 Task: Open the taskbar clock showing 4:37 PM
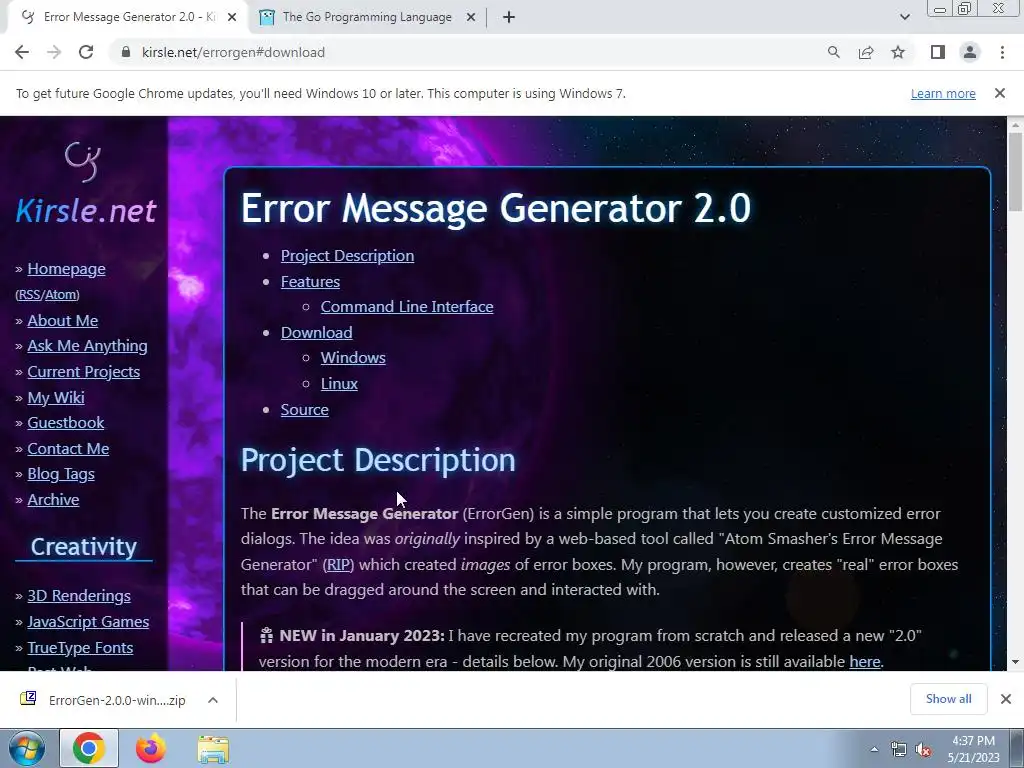(x=973, y=749)
